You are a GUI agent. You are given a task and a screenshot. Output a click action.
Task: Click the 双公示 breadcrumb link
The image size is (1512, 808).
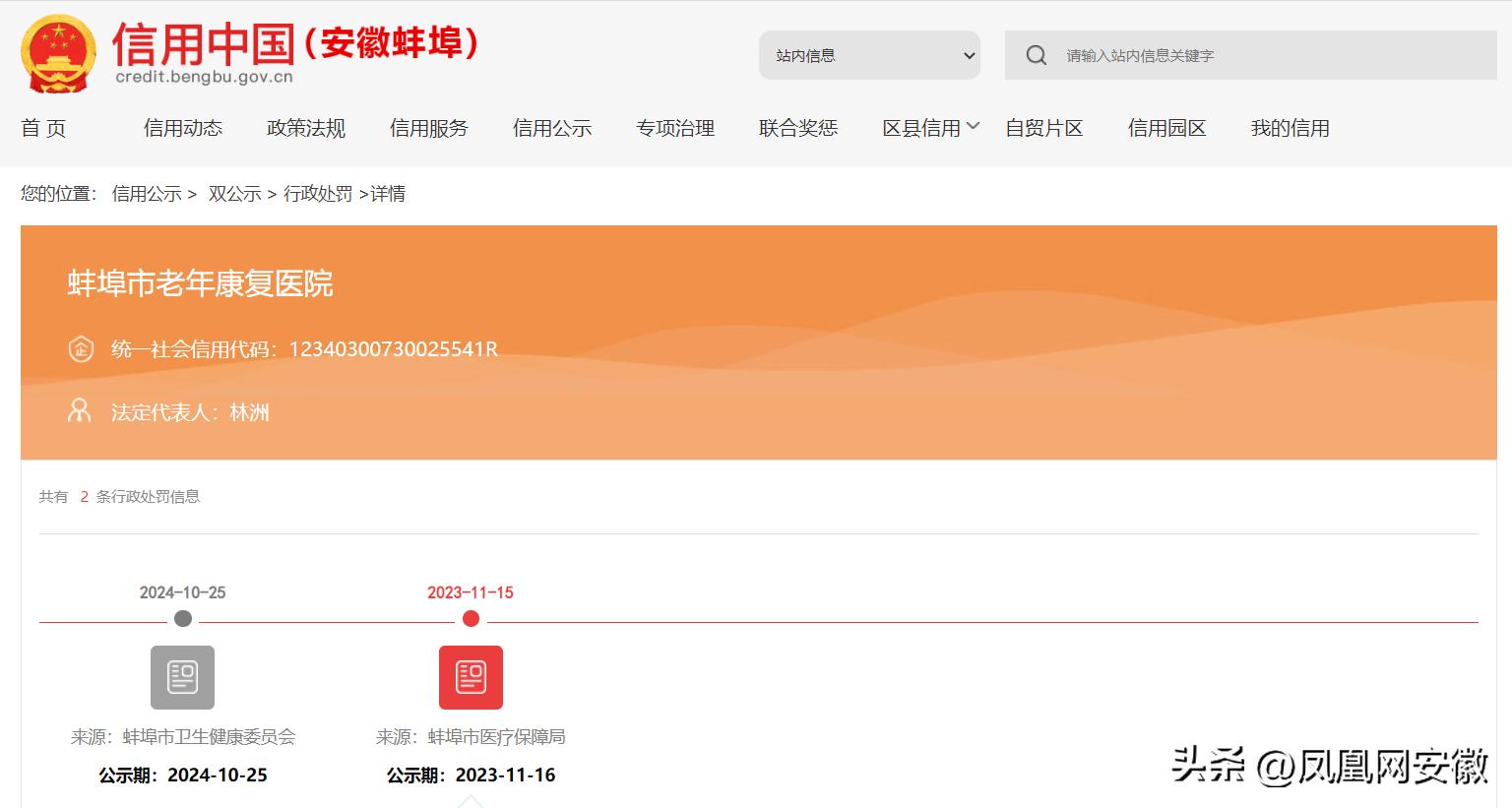click(234, 194)
